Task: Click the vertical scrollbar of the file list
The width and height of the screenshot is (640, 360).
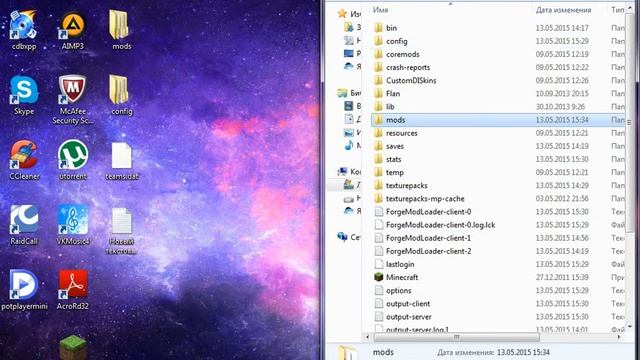Action: click(x=630, y=122)
